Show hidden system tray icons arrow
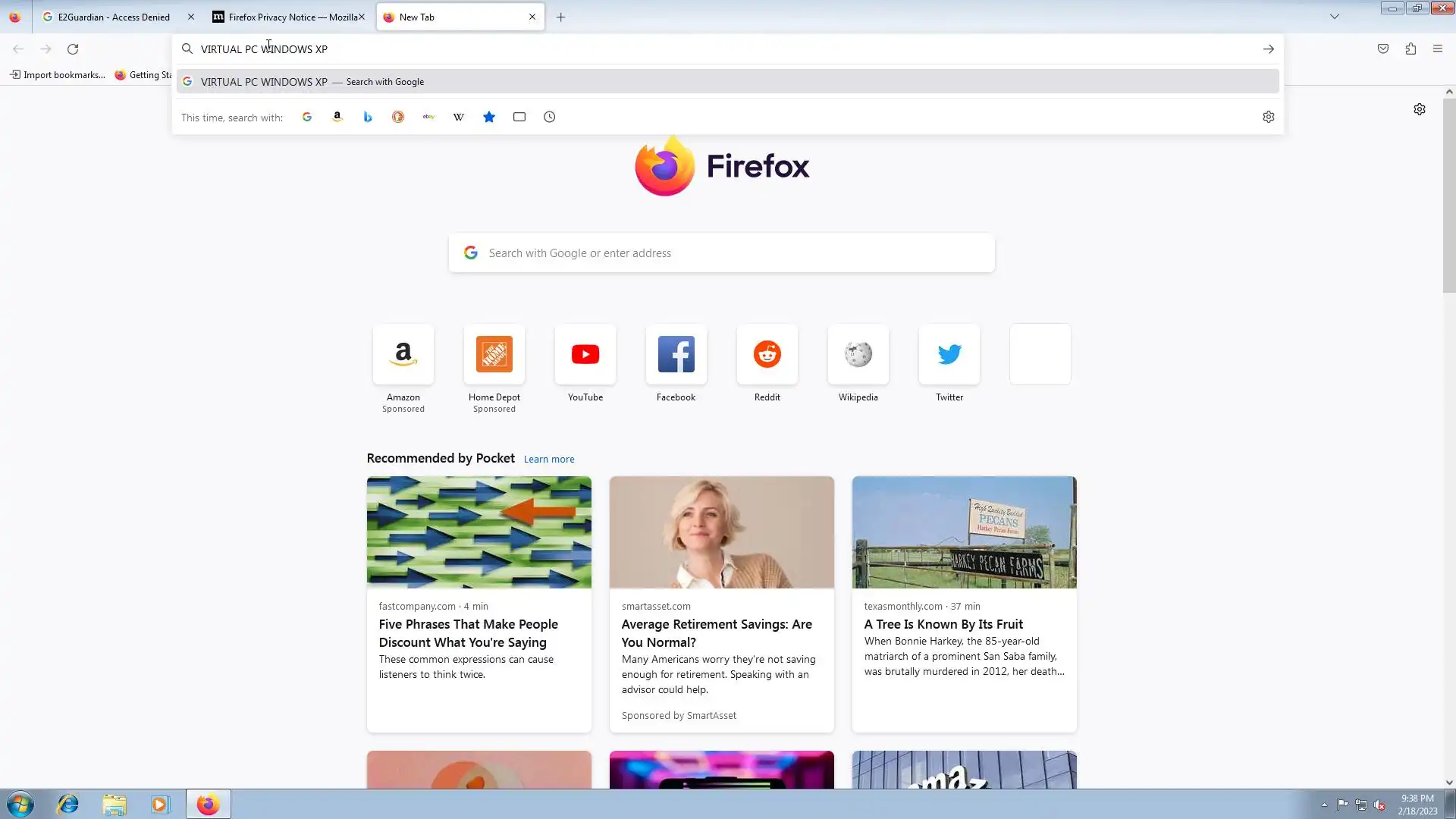Image resolution: width=1456 pixels, height=819 pixels. pos(1324,805)
